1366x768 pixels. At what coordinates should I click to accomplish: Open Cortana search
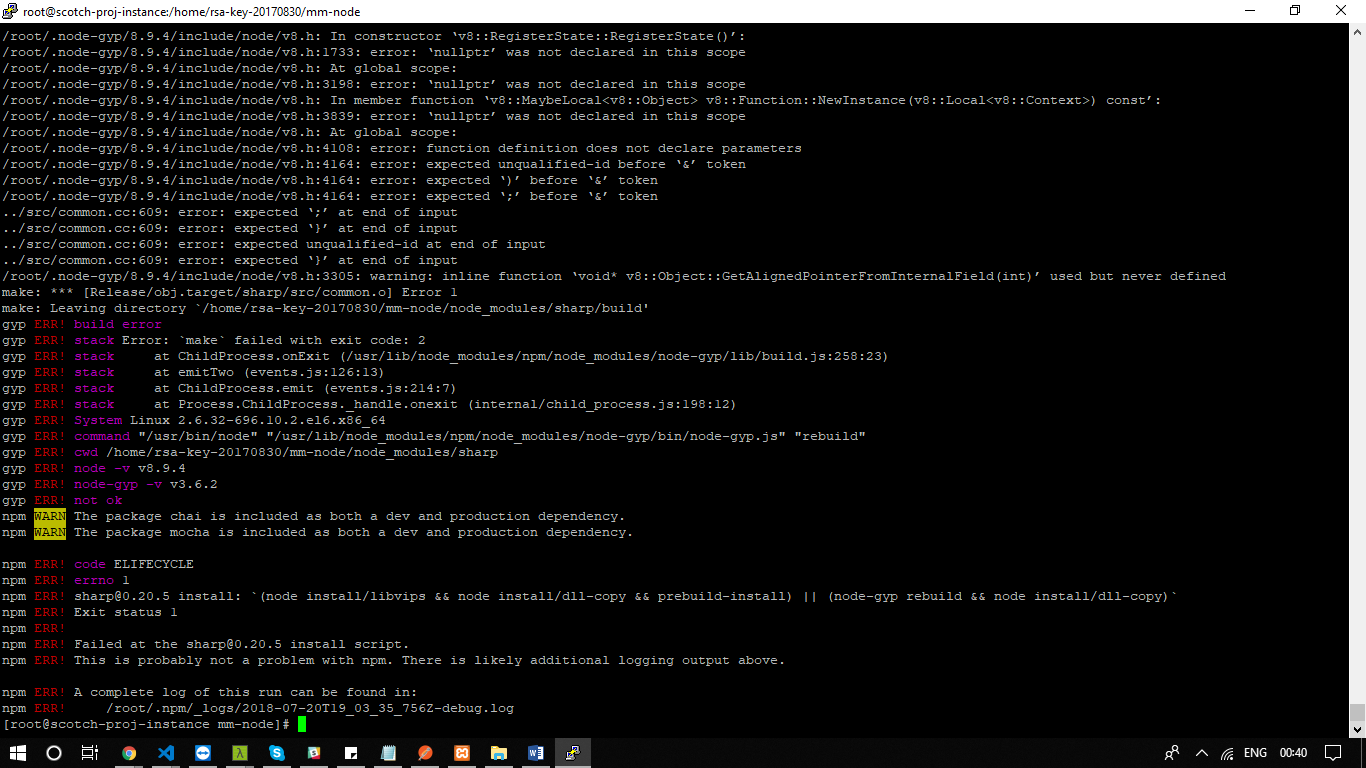click(53, 752)
